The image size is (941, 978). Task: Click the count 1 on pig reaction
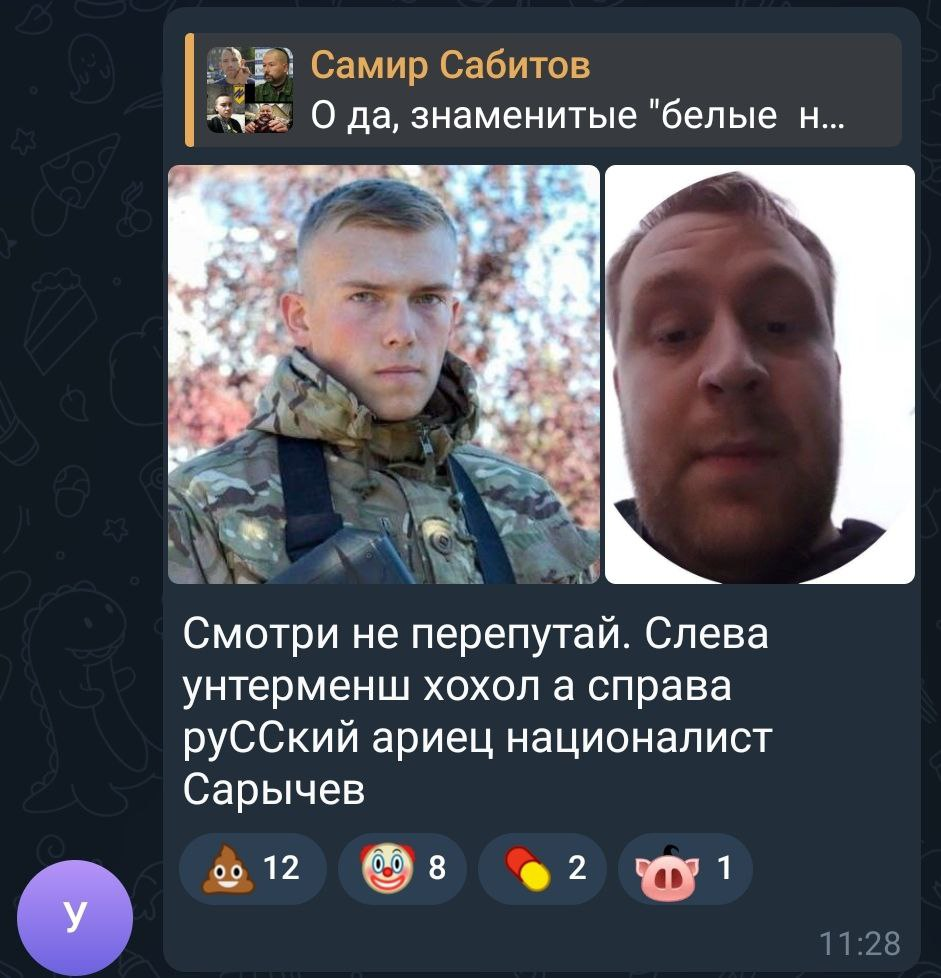[x=724, y=868]
